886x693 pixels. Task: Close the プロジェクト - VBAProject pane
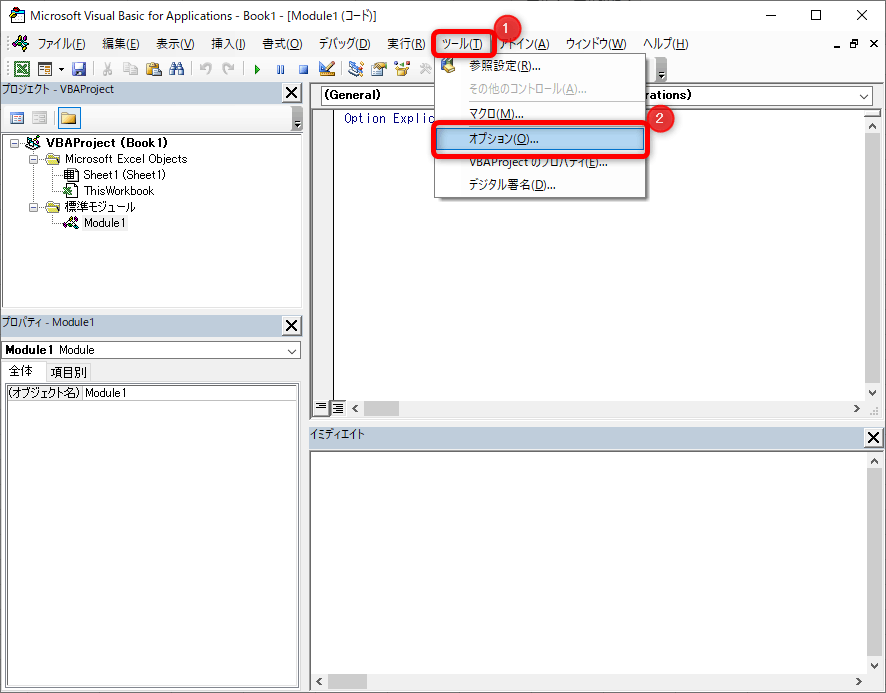point(292,93)
